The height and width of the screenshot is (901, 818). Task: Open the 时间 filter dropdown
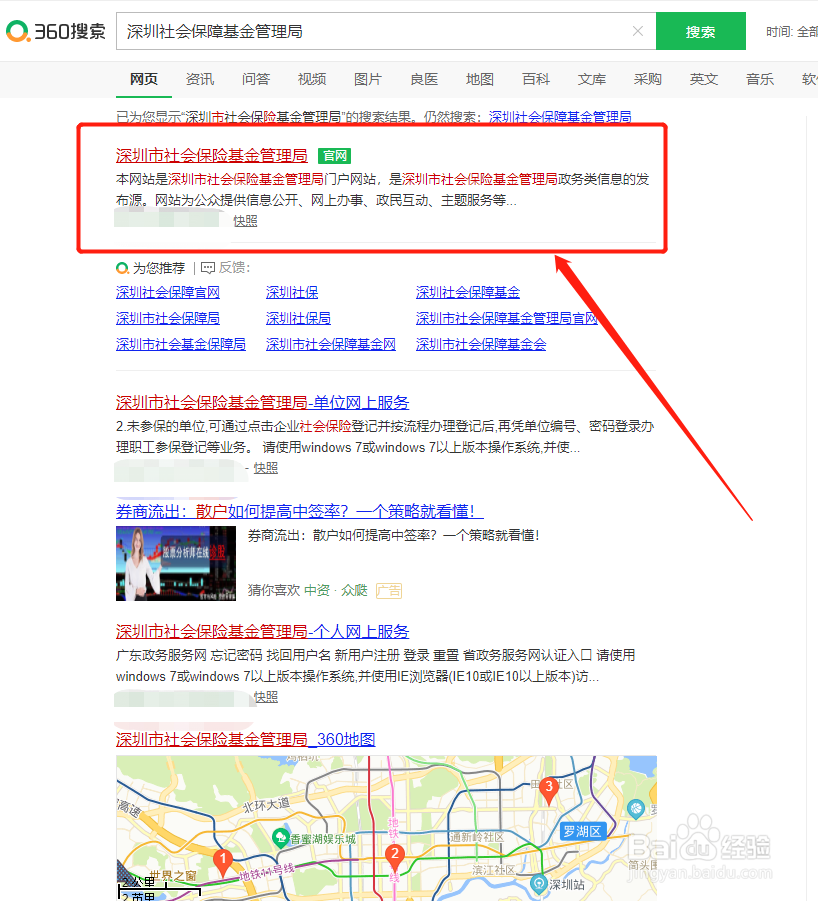pos(792,32)
